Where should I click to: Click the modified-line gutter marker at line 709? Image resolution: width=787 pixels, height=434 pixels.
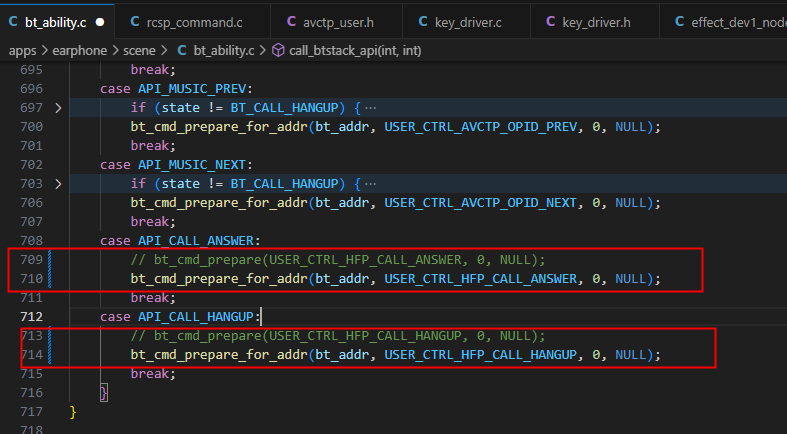50,260
